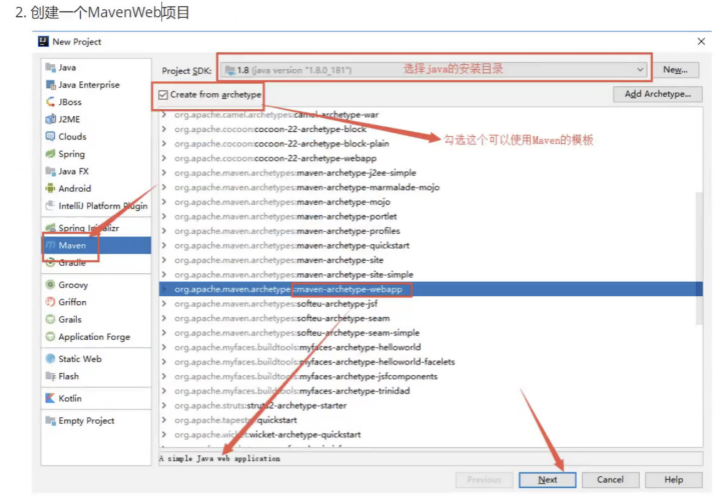Select Gradle project type label
Screen dimensions: 728x500
point(72,262)
